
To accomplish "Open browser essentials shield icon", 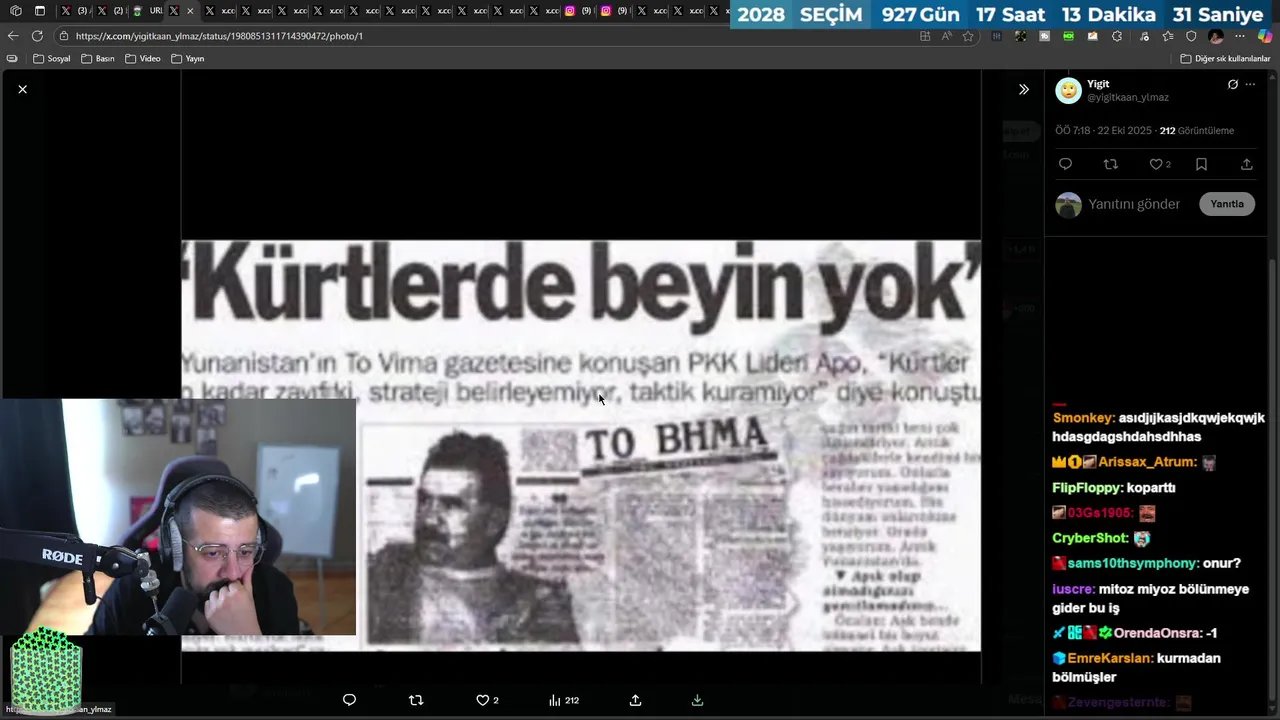I will [1191, 36].
